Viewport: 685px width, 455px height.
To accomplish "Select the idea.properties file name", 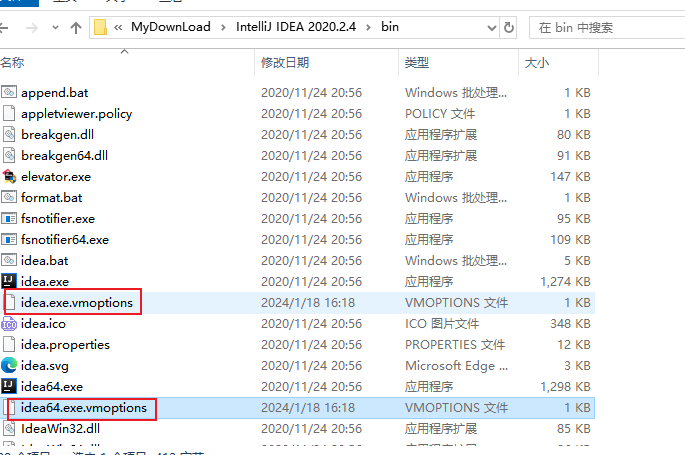I will tap(66, 345).
